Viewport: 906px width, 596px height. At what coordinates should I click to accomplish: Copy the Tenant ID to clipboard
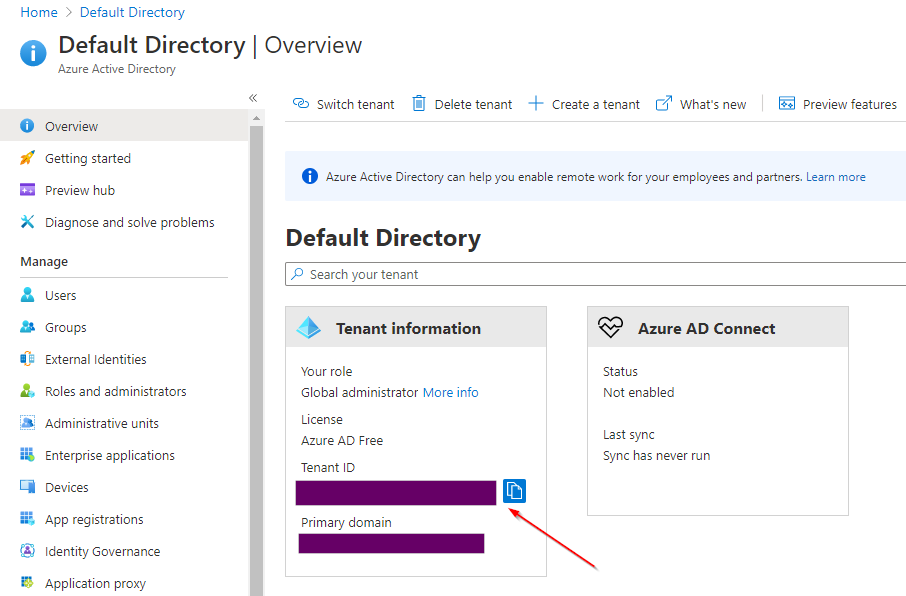pos(514,491)
